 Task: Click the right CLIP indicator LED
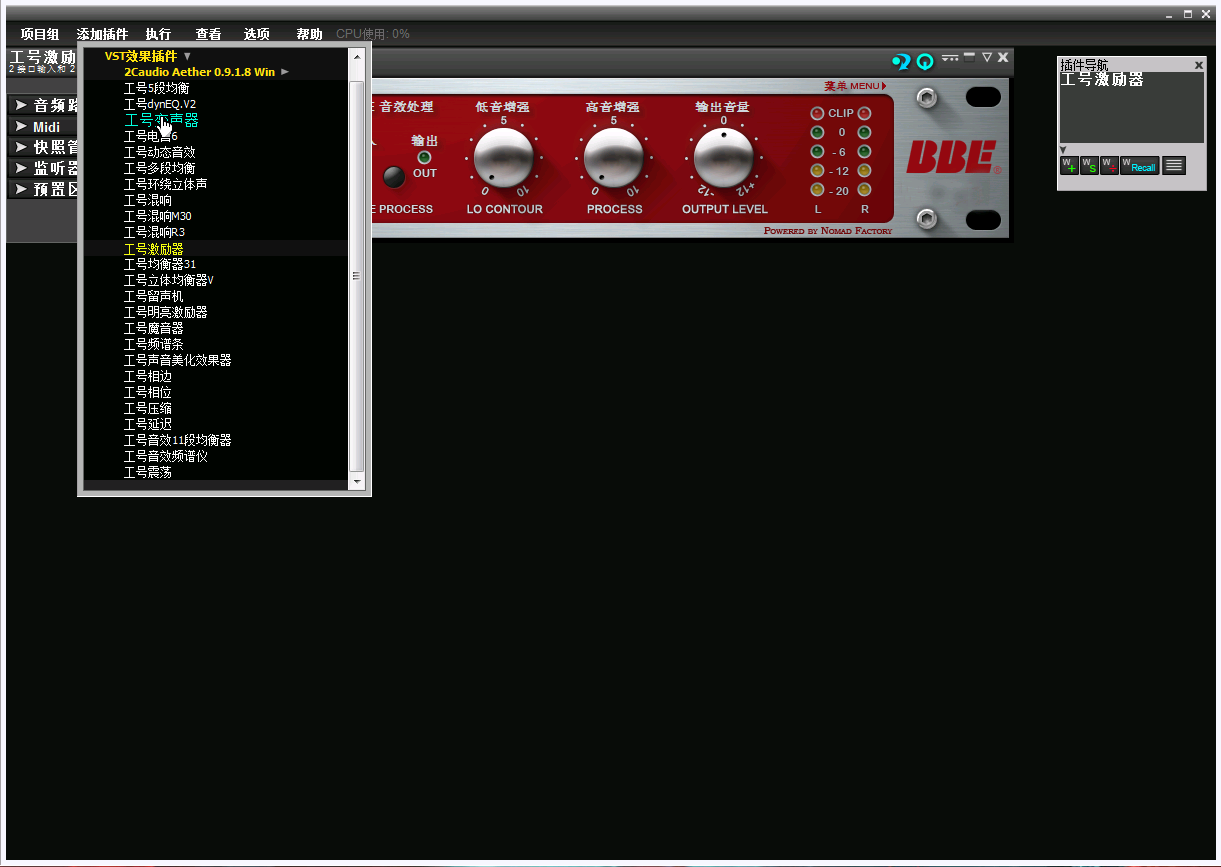tap(864, 113)
